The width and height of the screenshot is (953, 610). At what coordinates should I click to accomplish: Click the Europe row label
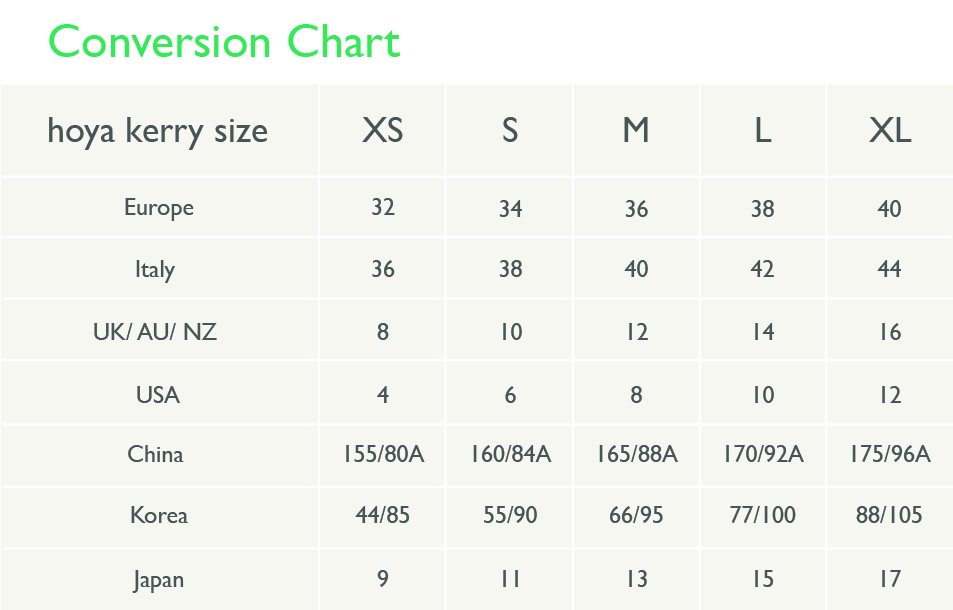pos(159,208)
